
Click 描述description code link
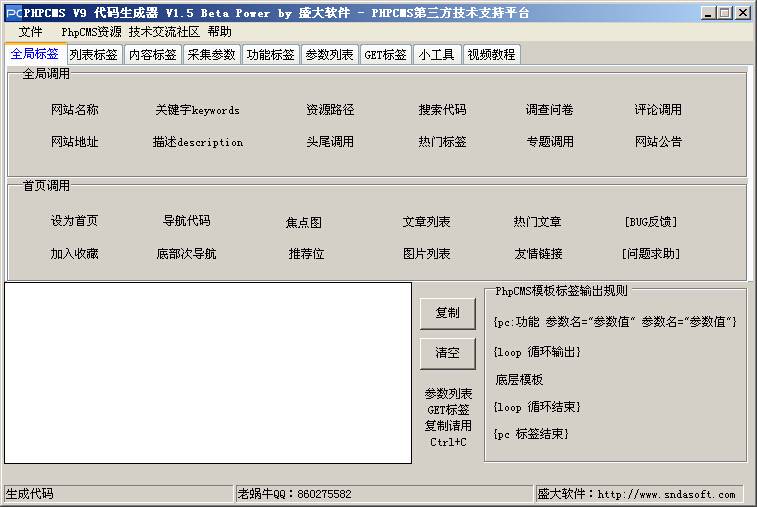197,142
